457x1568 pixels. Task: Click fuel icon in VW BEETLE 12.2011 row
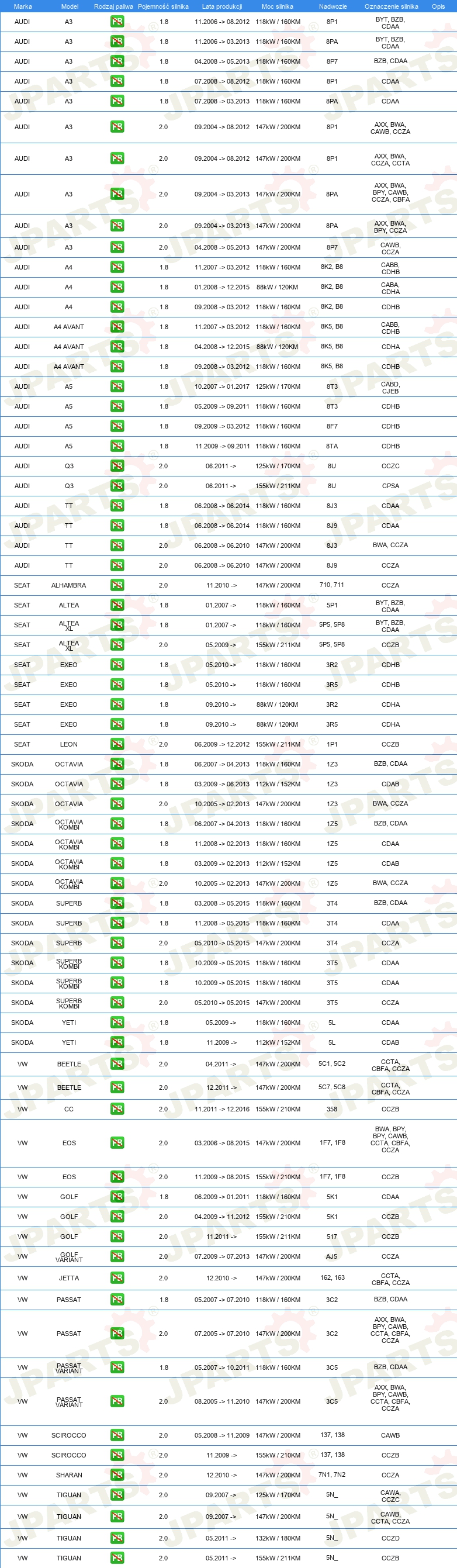117,1087
